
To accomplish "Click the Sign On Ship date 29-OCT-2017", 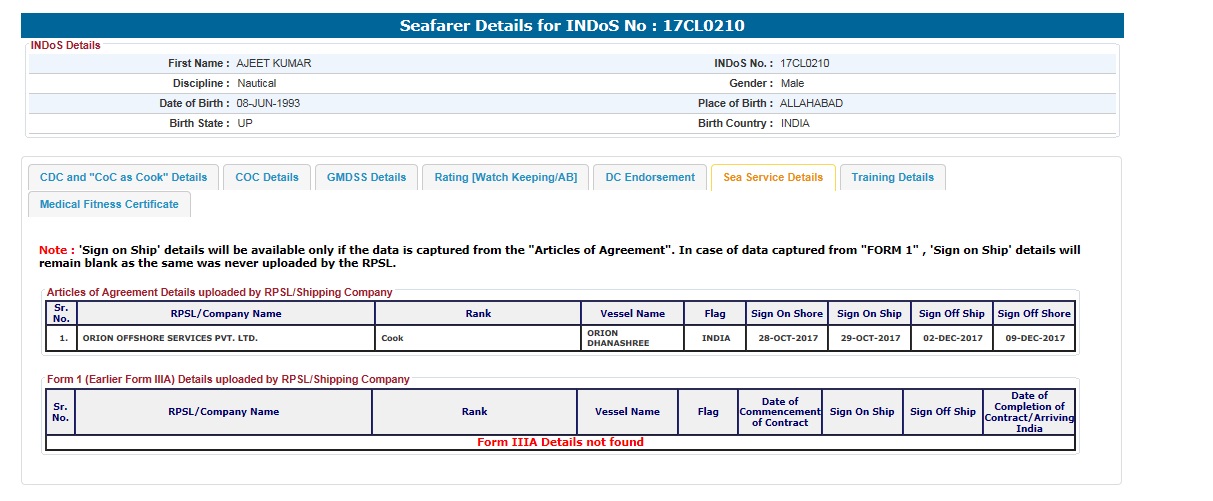I will 870,338.
